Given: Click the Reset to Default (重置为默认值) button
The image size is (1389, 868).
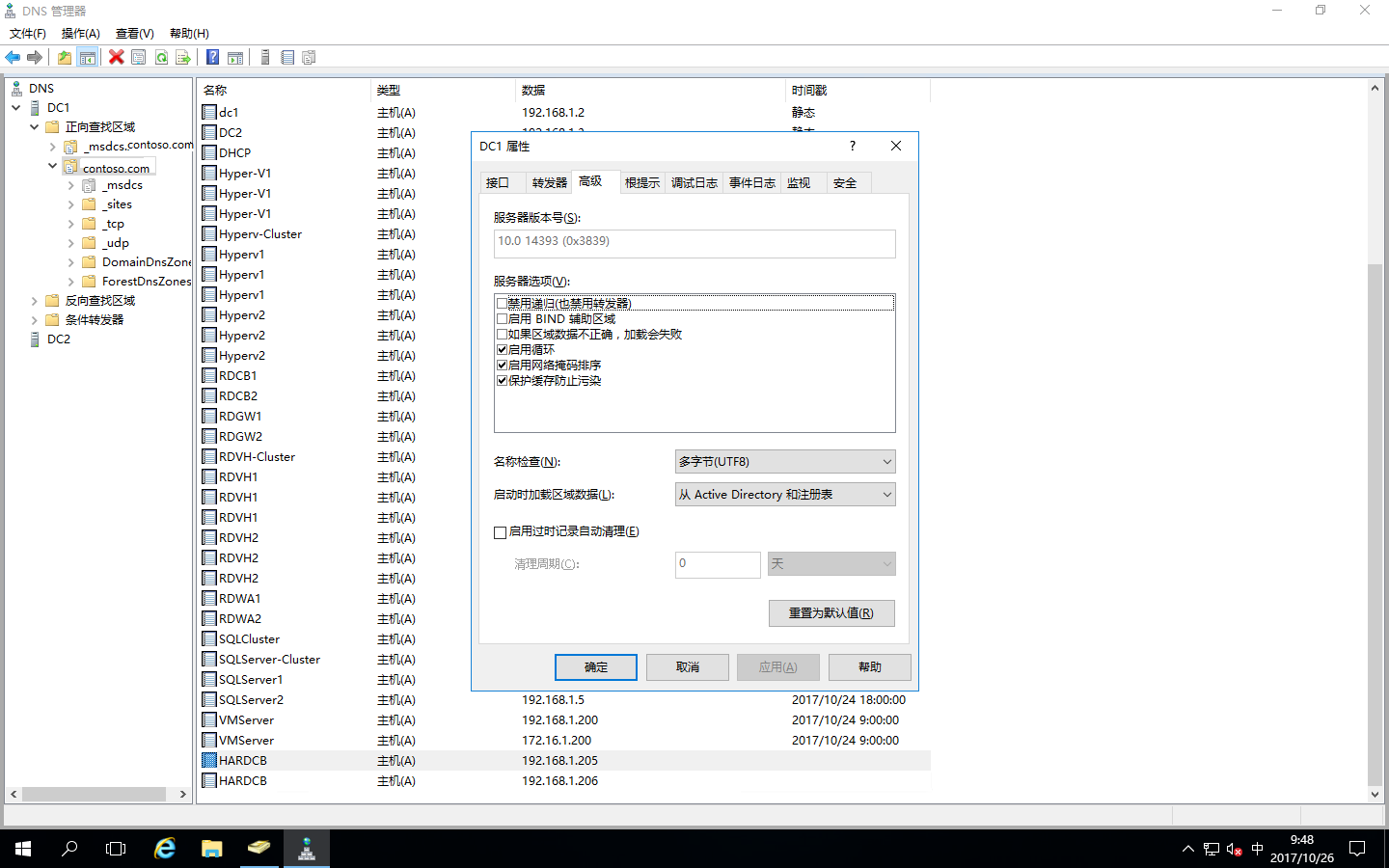Looking at the screenshot, I should (x=831, y=613).
